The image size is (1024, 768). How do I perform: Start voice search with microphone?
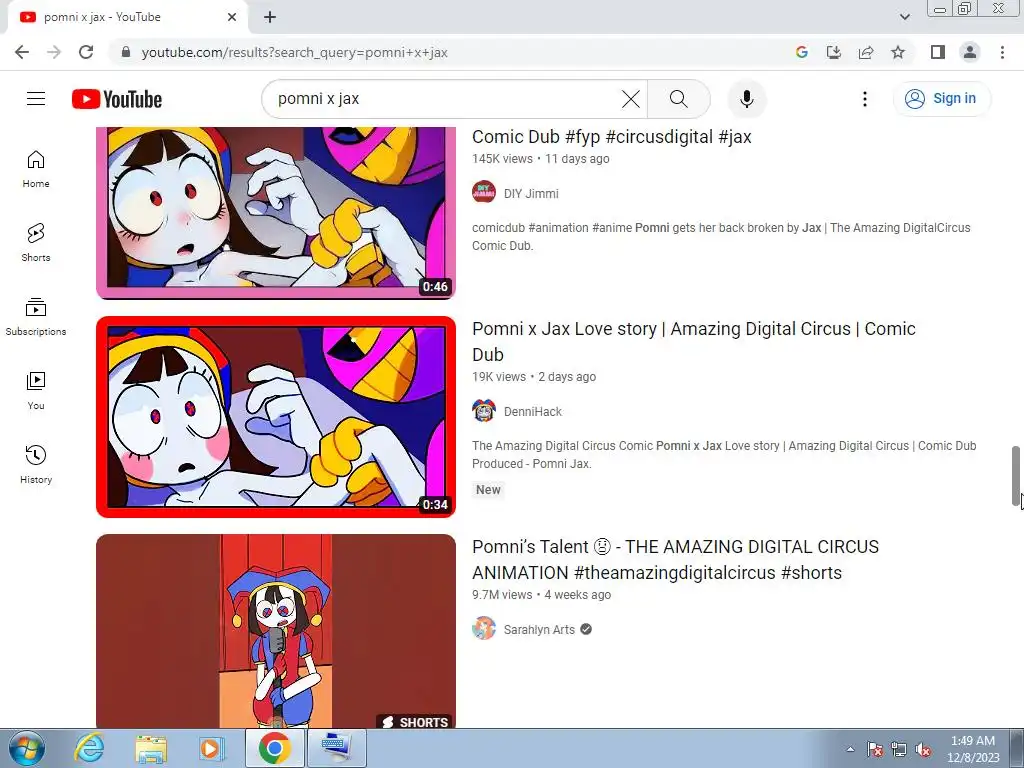[746, 99]
